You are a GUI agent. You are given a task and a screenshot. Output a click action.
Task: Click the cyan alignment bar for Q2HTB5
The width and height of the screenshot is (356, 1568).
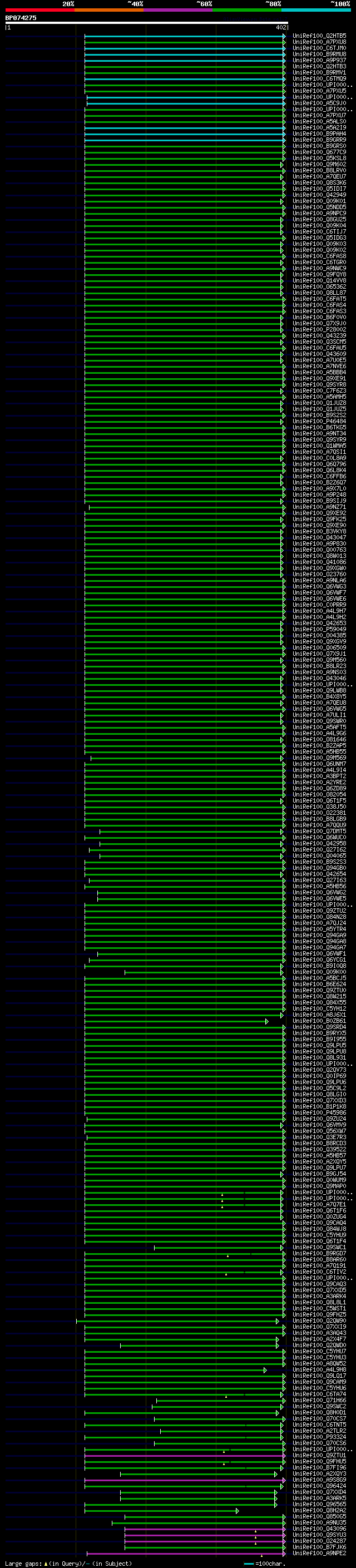pos(185,37)
